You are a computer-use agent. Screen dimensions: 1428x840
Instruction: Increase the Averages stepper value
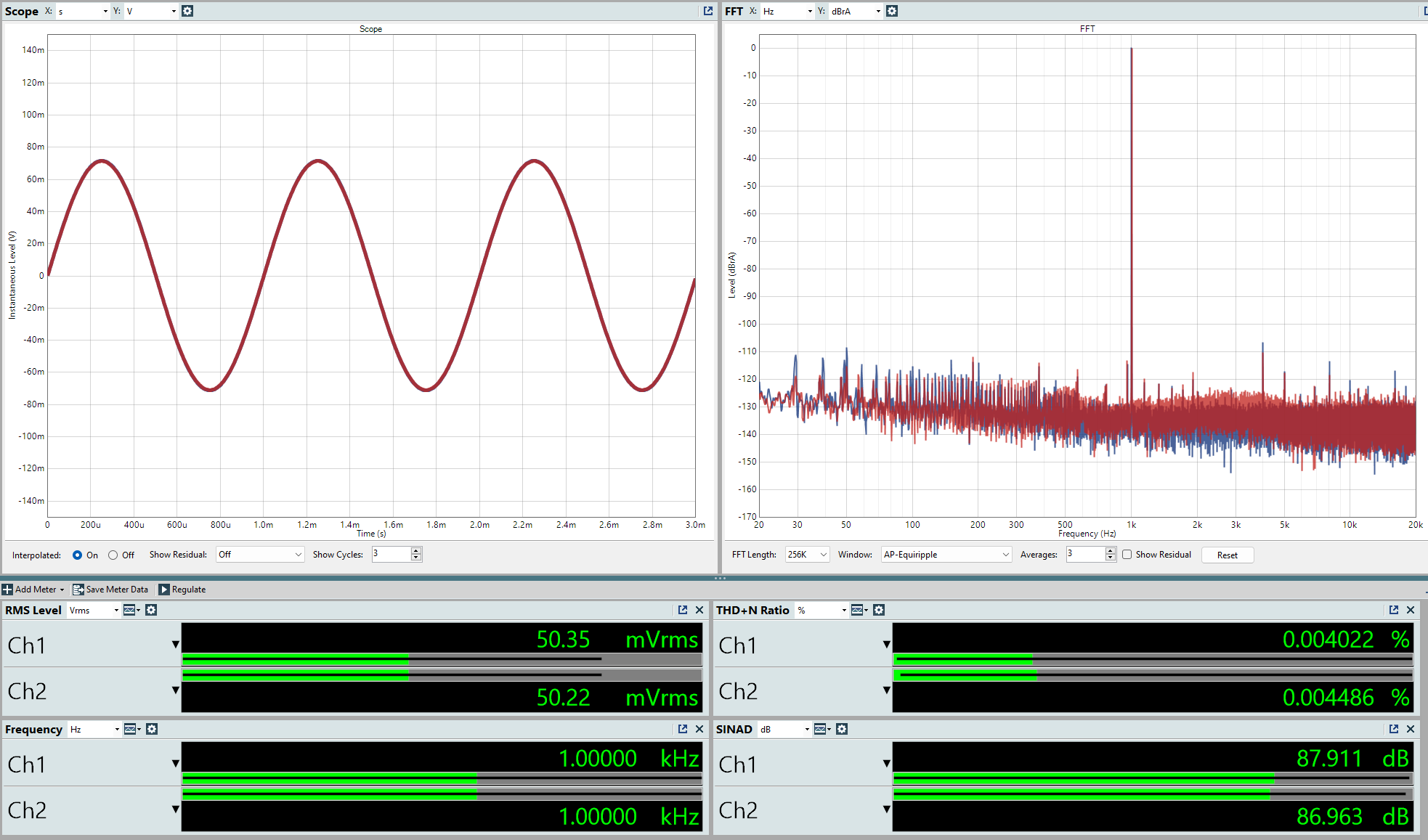coord(1110,551)
